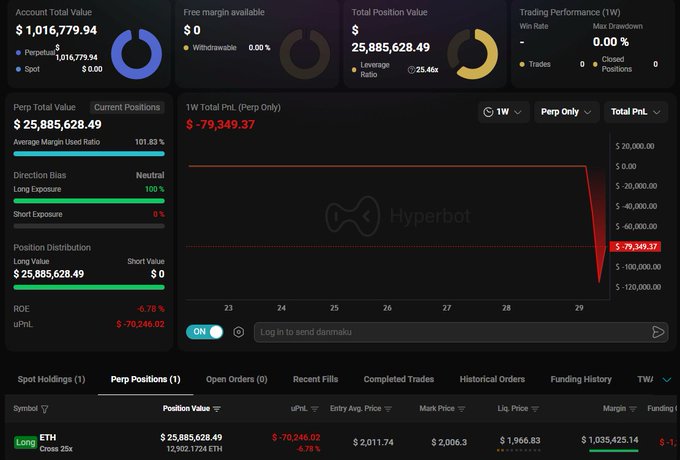Viewport: 680px width, 460px height.
Task: Switch to Spot Holdings (1) tab
Action: point(51,379)
